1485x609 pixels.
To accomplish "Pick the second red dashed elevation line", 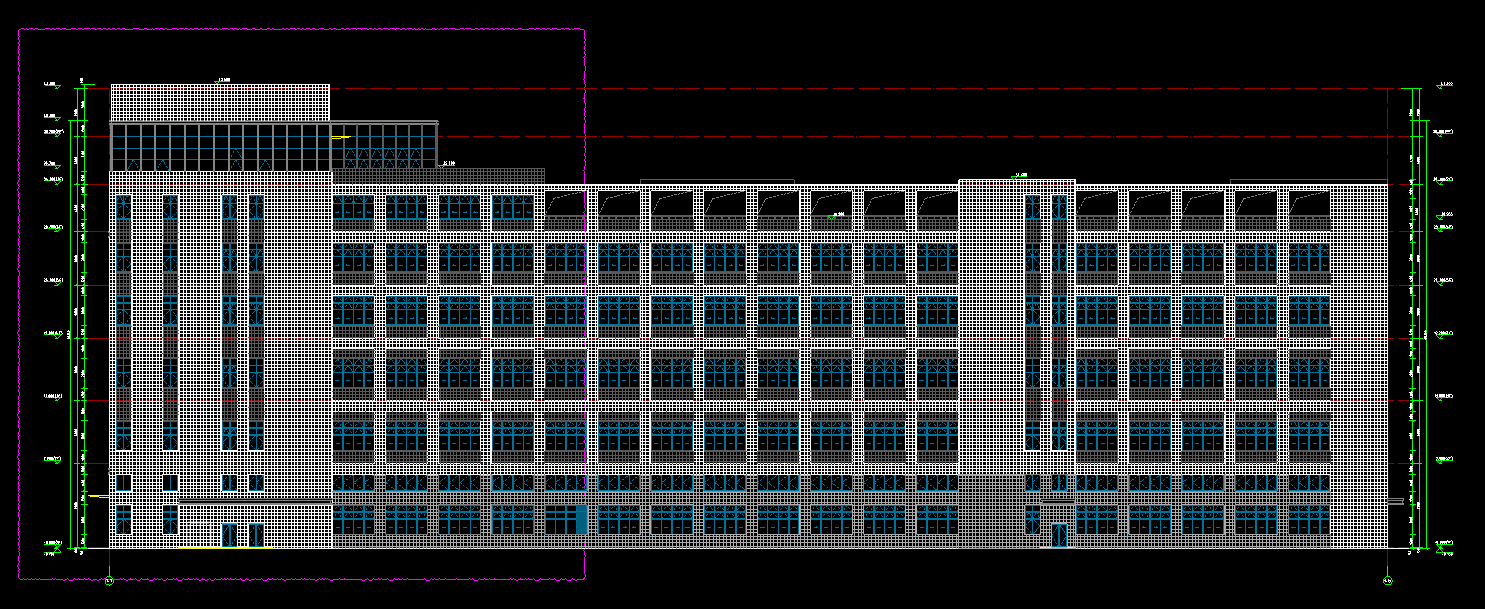I will click(900, 137).
